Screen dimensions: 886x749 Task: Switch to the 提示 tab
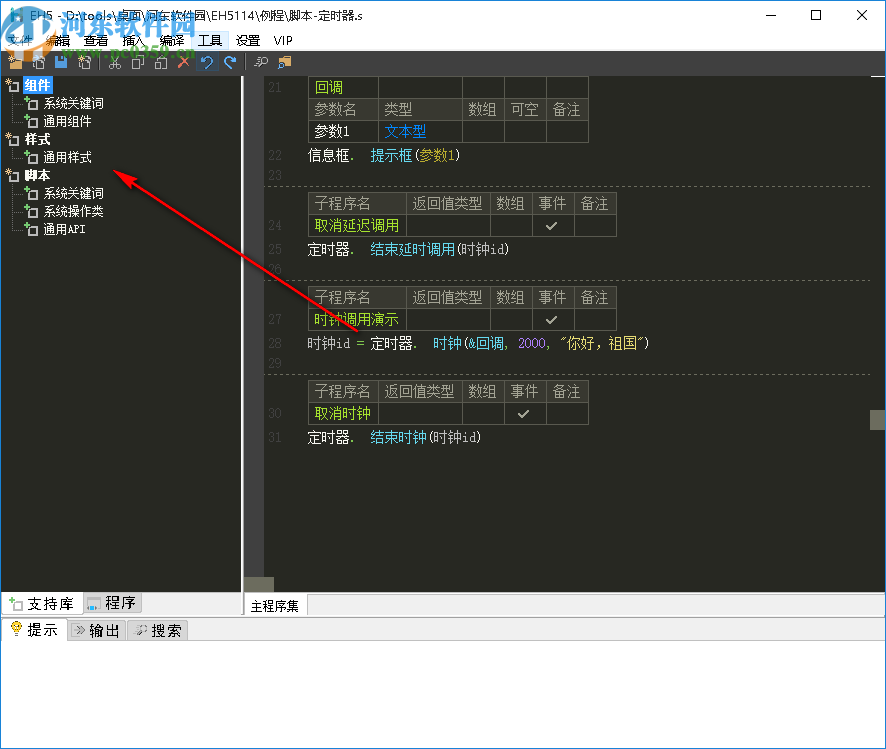[34, 630]
